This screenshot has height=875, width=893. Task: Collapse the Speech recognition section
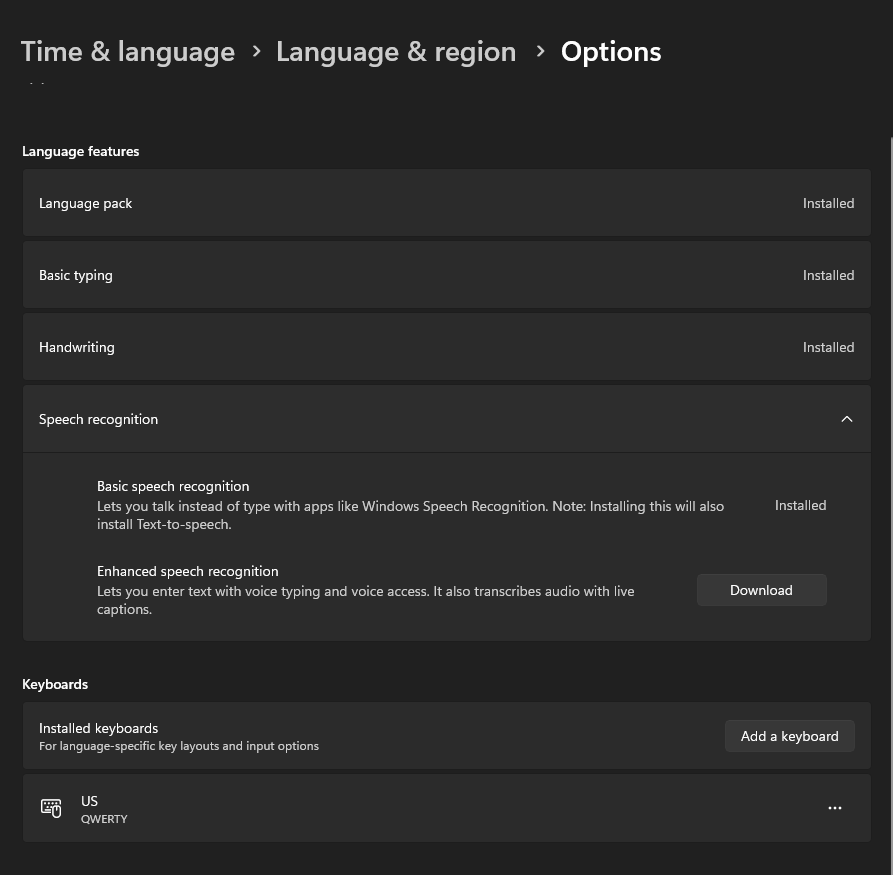[846, 419]
